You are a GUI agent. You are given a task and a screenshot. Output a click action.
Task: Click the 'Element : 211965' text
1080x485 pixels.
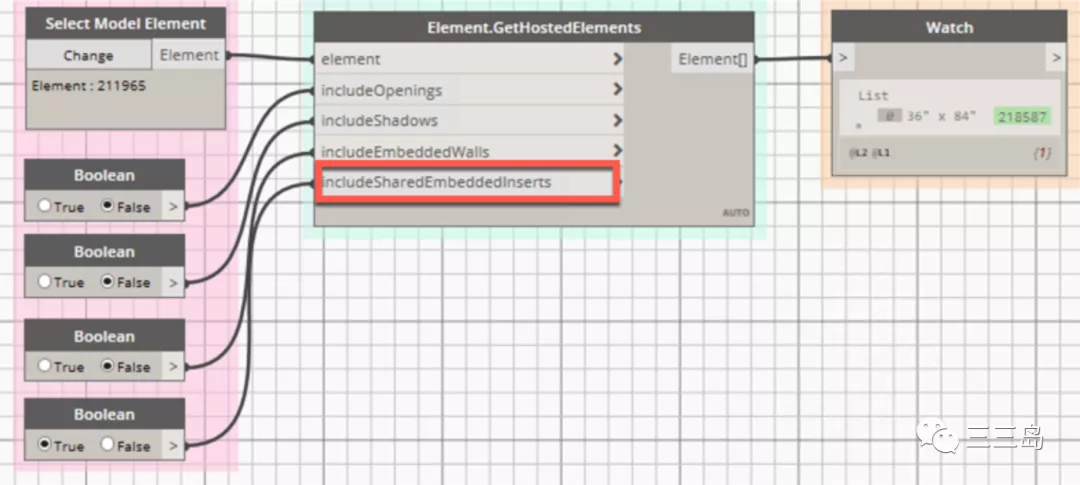89,87
